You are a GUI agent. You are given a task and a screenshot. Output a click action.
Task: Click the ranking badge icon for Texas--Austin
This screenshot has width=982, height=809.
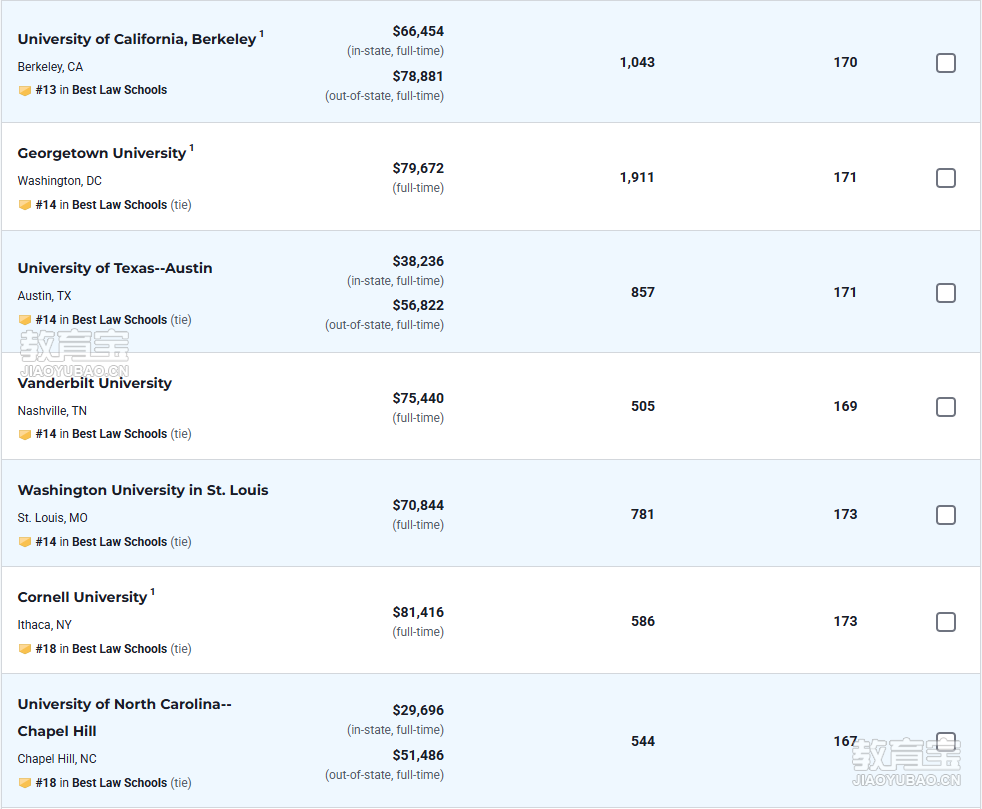[25, 320]
